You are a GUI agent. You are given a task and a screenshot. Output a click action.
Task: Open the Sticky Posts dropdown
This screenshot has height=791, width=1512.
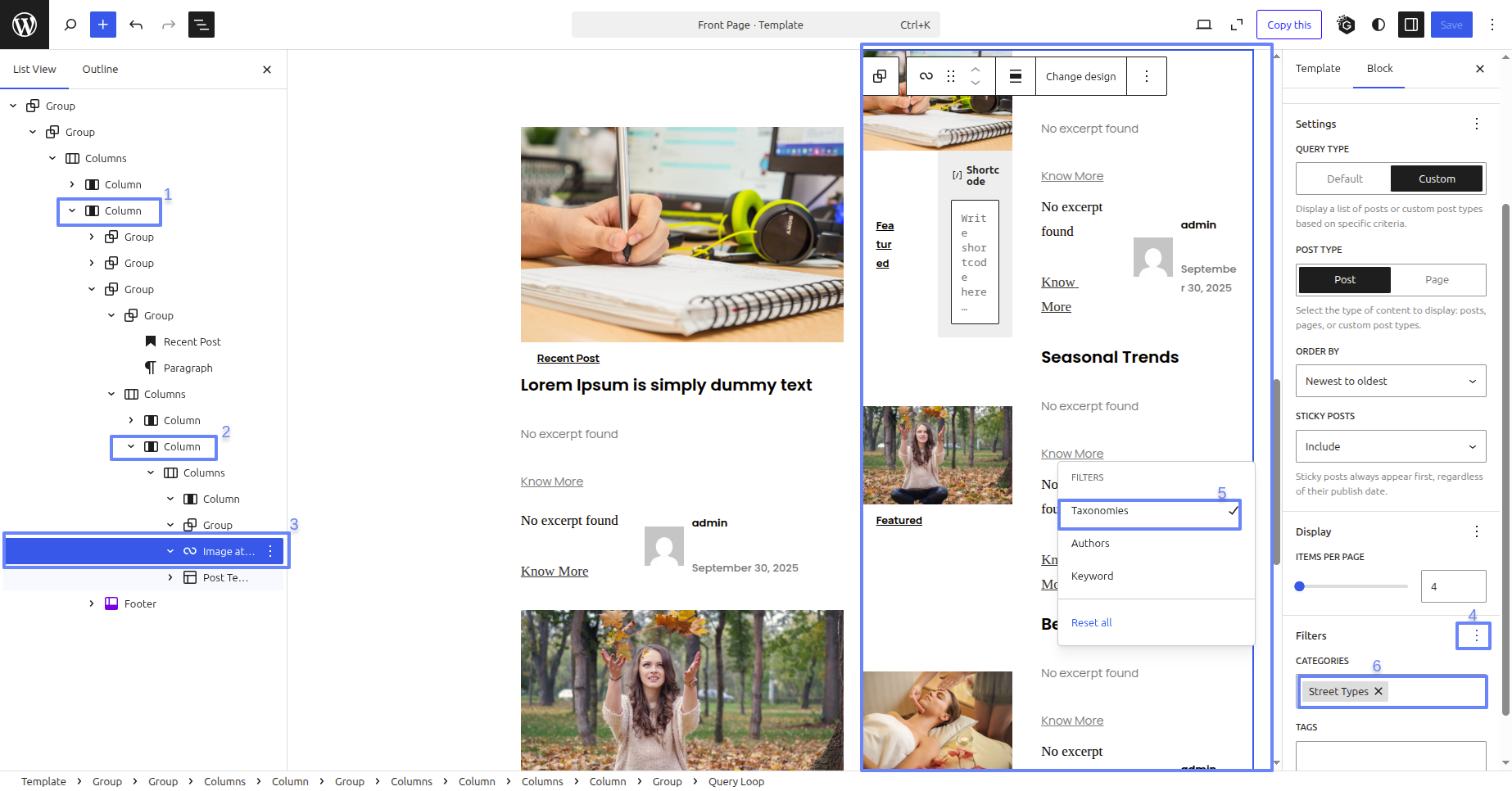(x=1390, y=447)
